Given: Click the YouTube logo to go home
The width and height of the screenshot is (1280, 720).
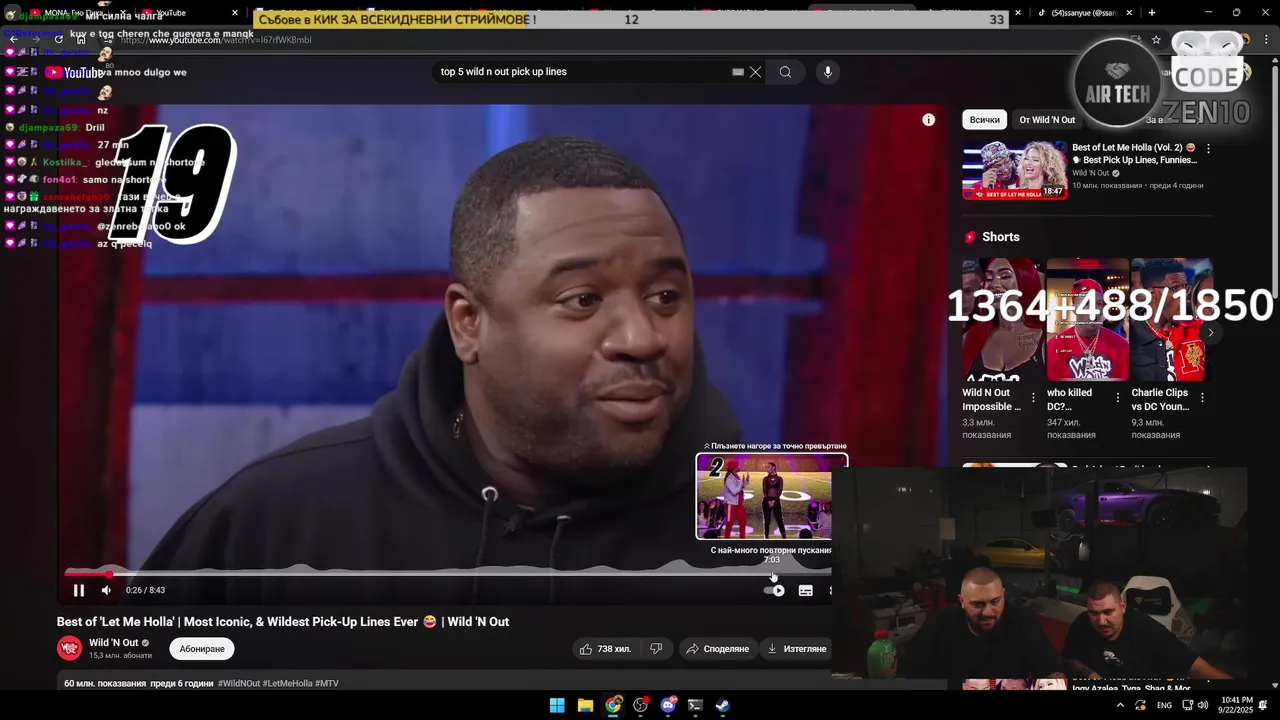Looking at the screenshot, I should click(x=75, y=72).
